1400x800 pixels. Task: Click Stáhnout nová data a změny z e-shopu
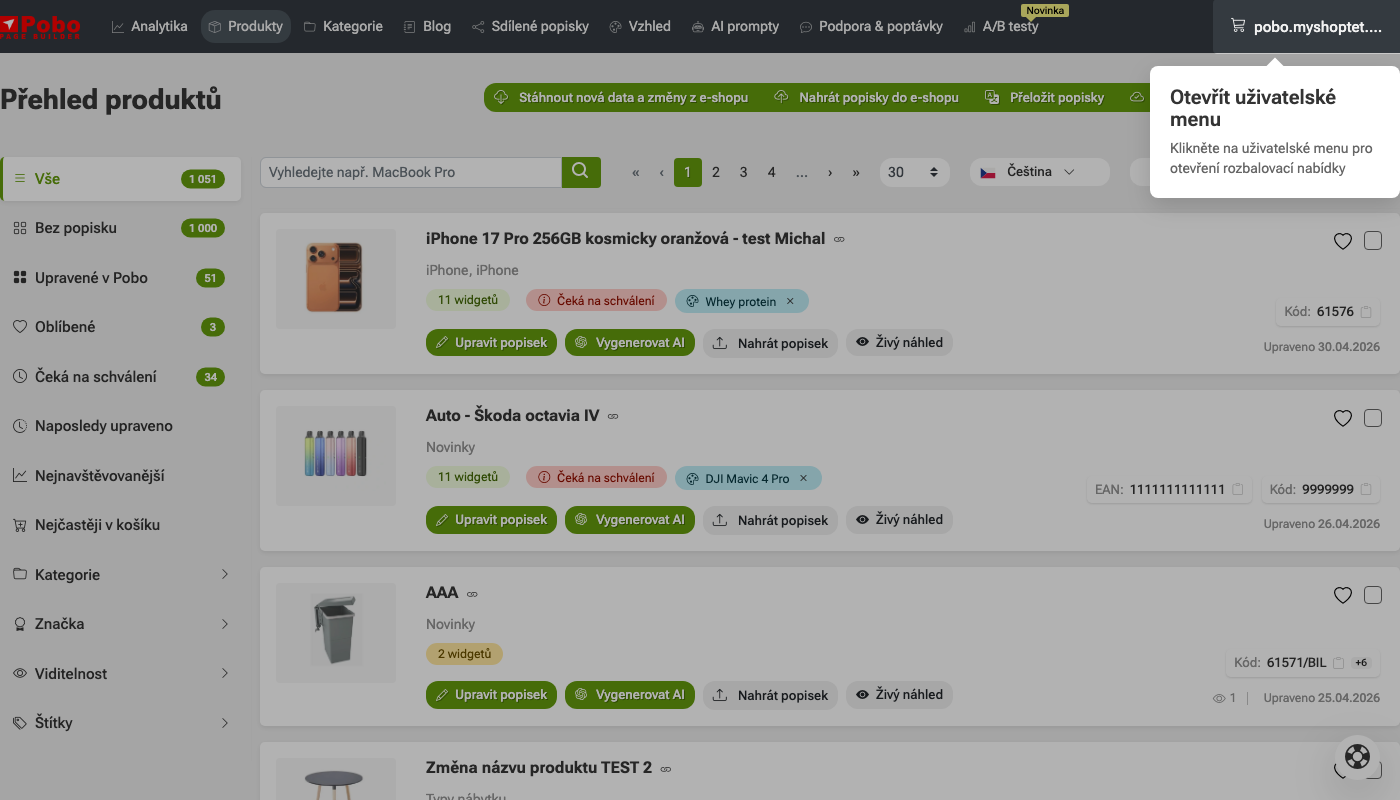[622, 97]
